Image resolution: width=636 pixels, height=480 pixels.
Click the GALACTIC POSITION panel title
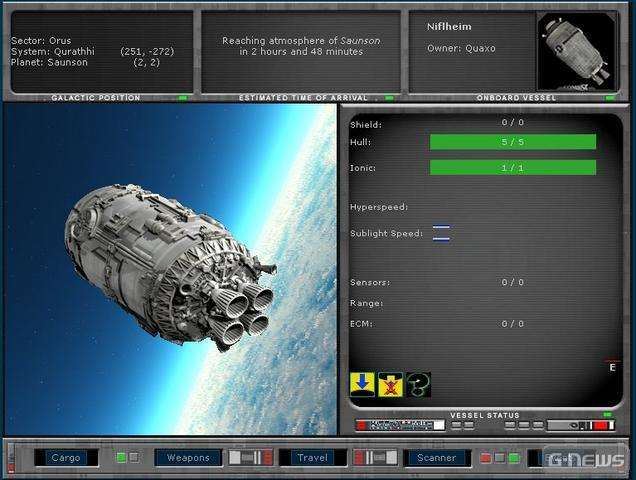tap(96, 98)
